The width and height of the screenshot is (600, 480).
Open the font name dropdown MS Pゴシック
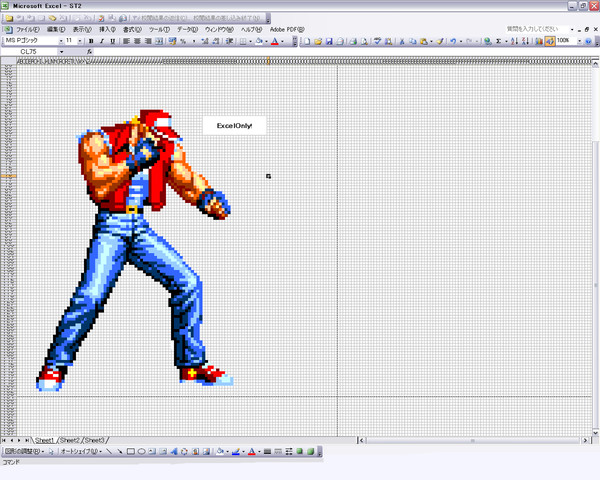[61, 41]
